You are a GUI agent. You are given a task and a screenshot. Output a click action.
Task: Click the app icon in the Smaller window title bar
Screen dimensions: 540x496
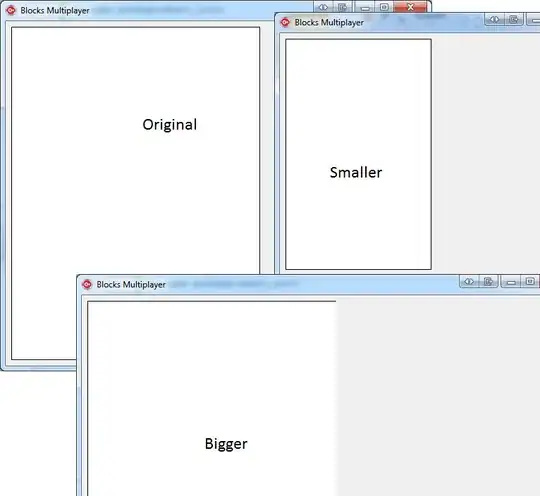pos(285,22)
